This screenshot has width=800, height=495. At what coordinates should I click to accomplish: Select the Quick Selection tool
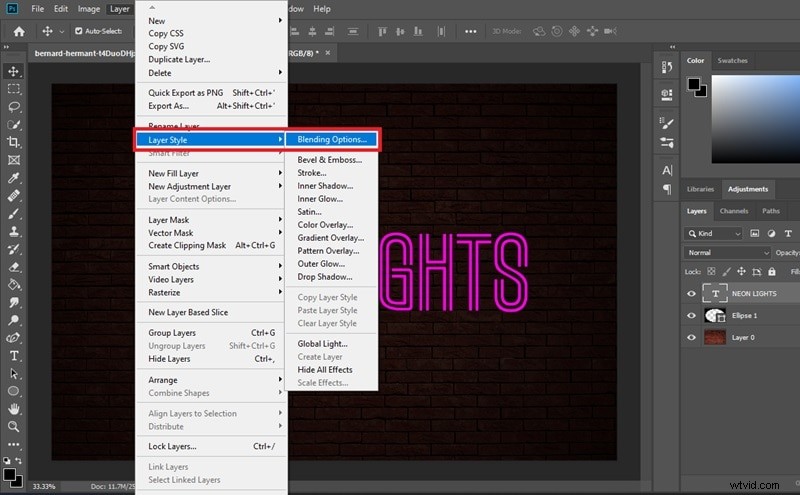pos(14,125)
